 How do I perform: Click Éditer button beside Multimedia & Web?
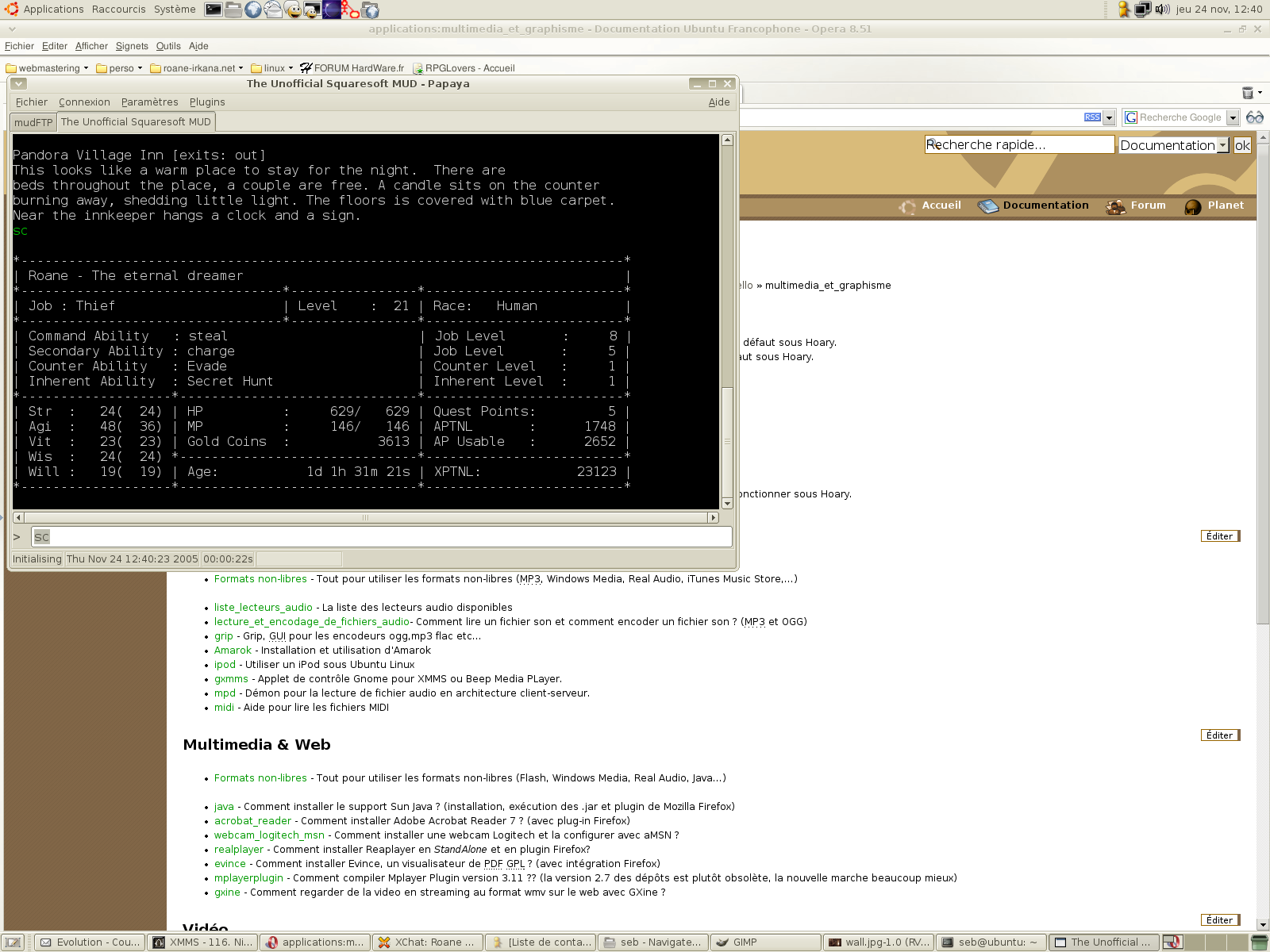(1220, 735)
